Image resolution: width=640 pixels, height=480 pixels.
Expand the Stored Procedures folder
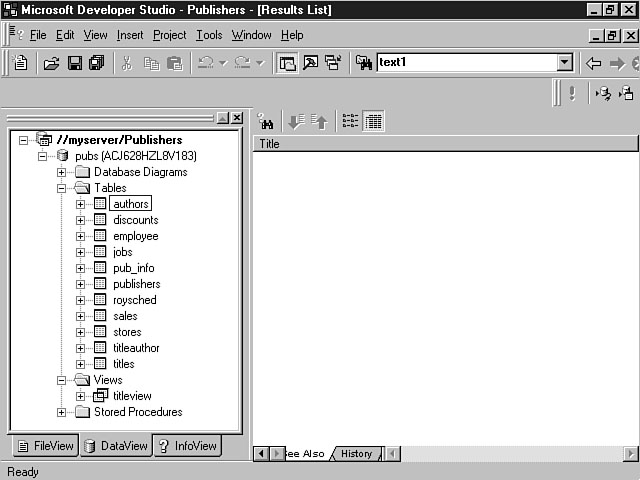pyautogui.click(x=62, y=412)
